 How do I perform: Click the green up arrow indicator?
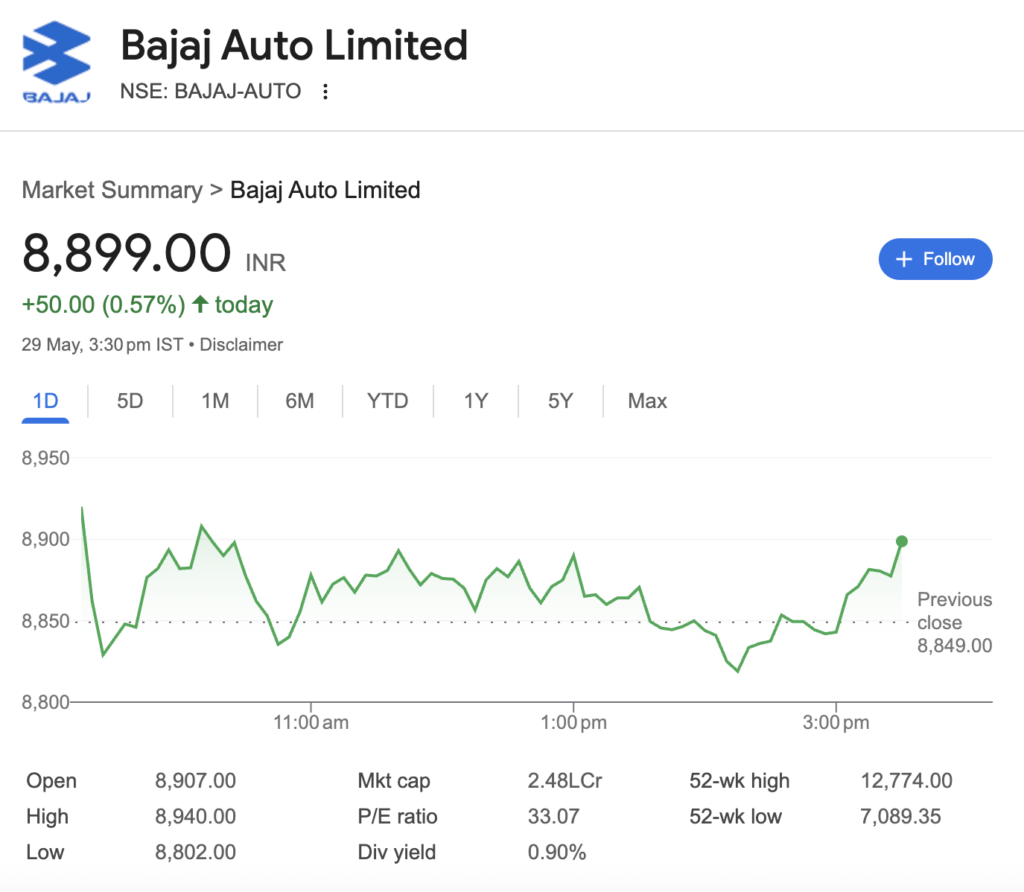pyautogui.click(x=200, y=304)
